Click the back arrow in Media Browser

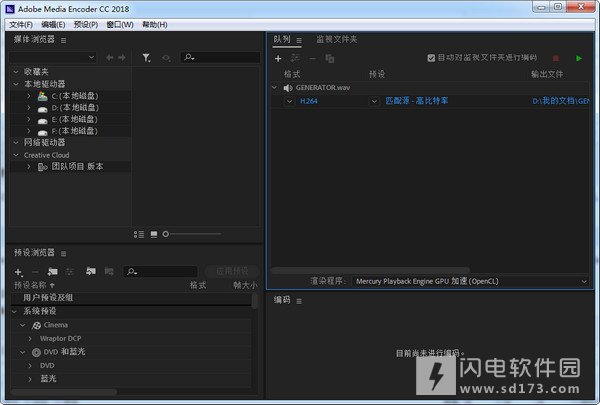110,57
